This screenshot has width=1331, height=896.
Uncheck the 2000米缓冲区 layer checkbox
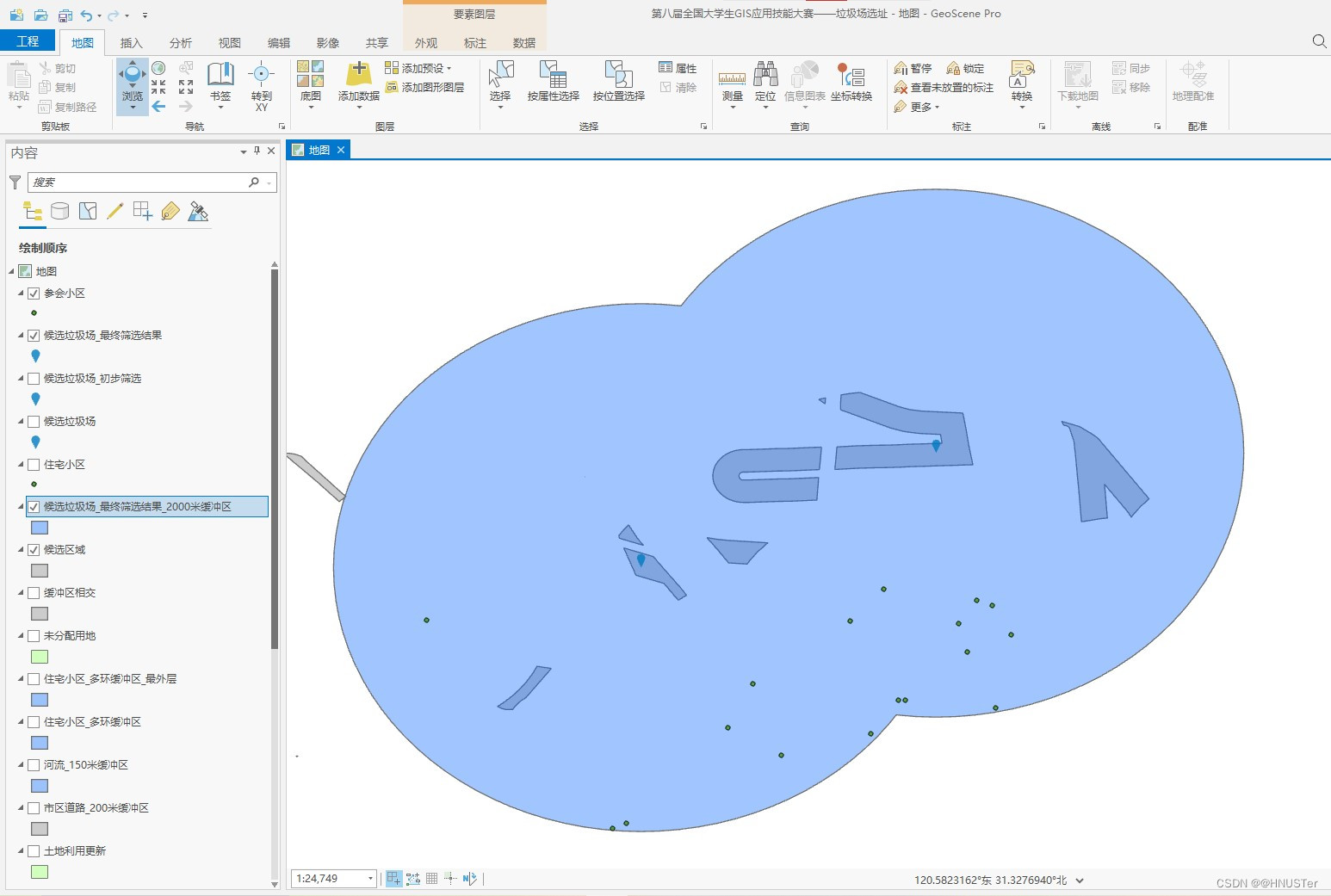[34, 507]
